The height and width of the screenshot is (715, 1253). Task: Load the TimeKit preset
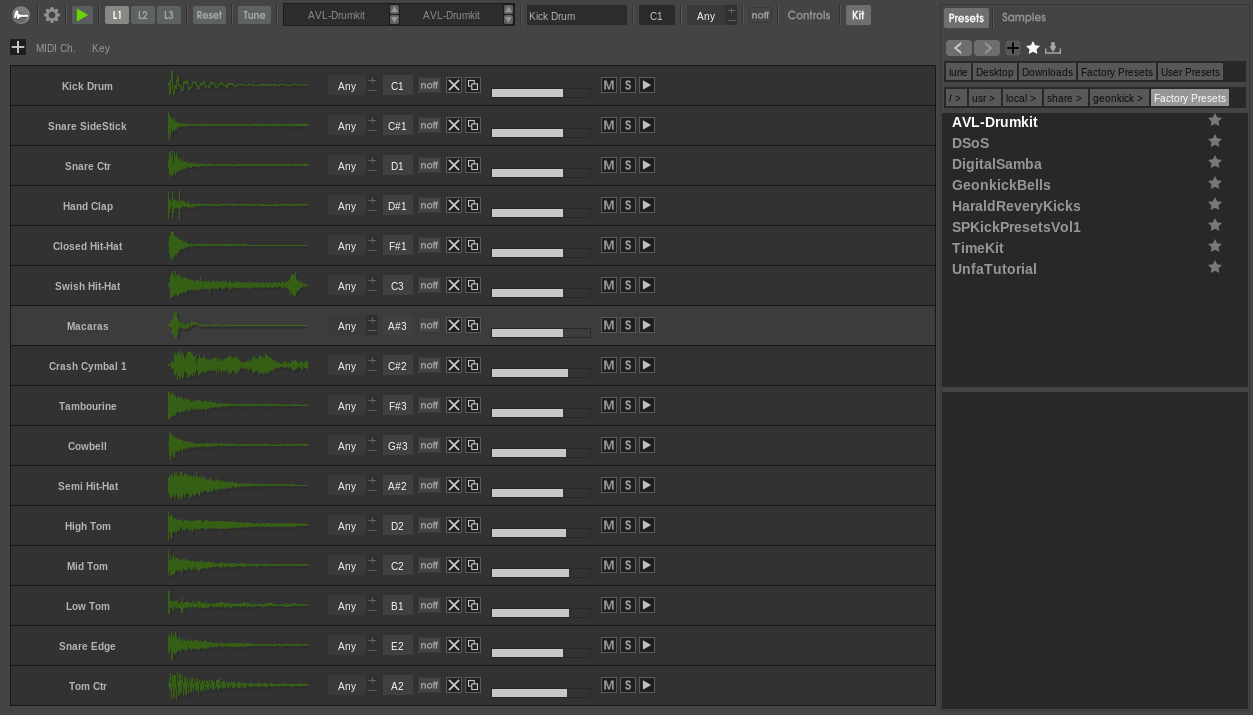coord(977,248)
